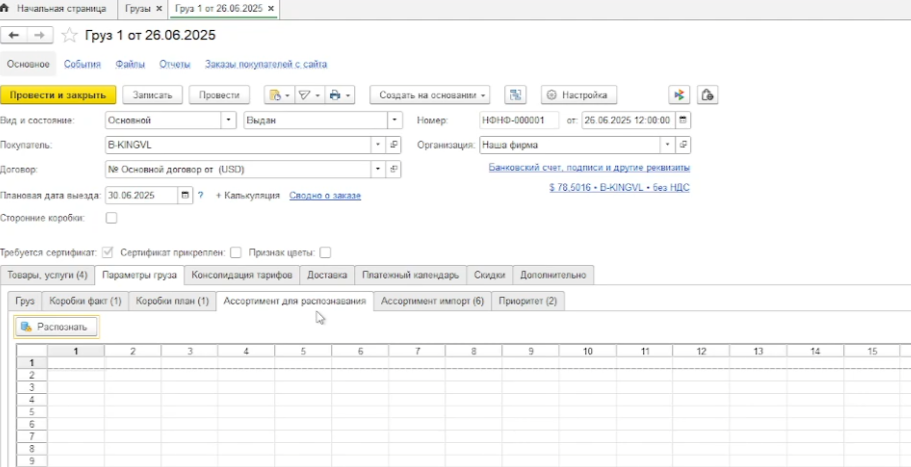
Task: Open calendar picker for Плановая дата выезда
Action: pyautogui.click(x=185, y=196)
